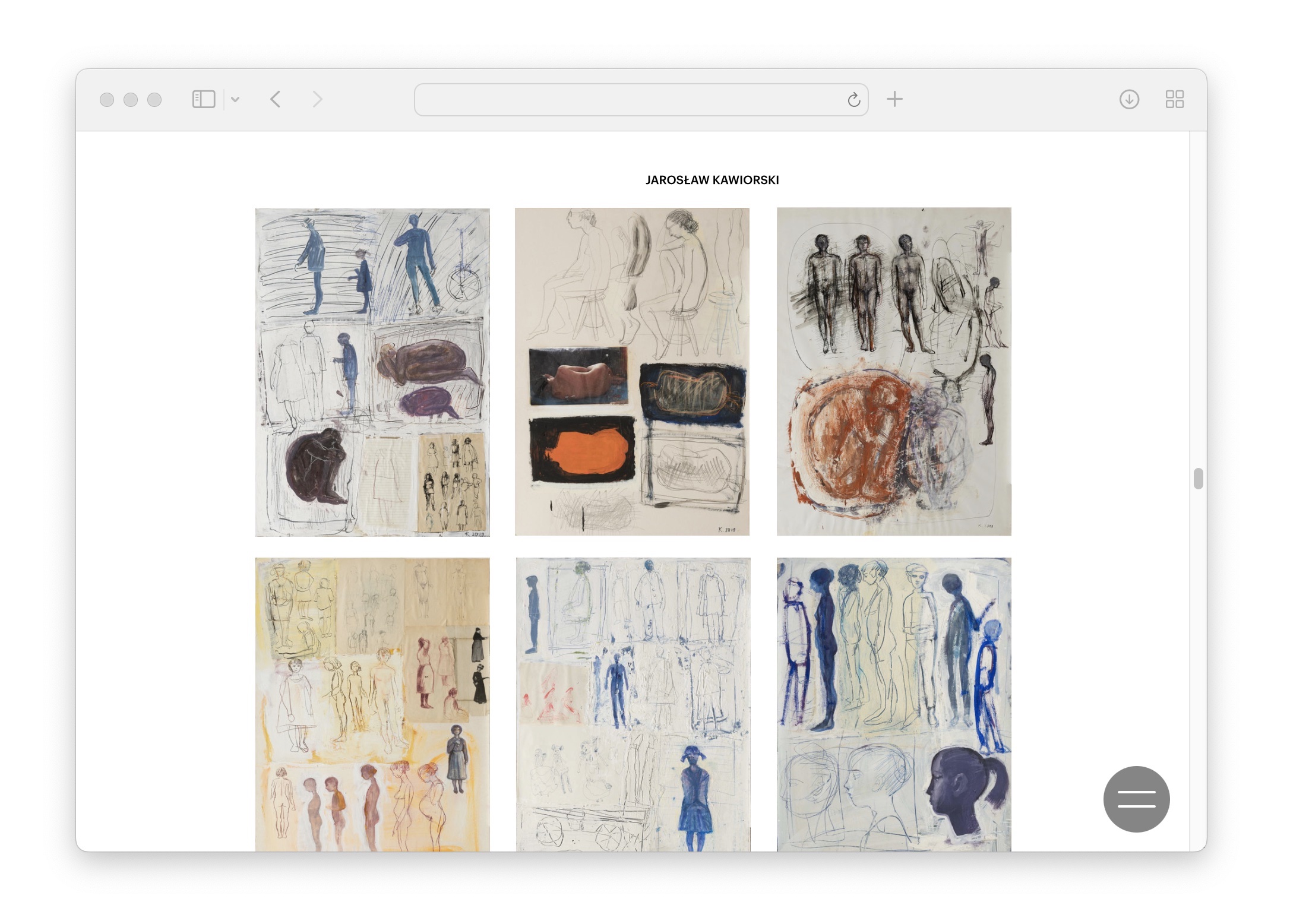Screen dimensions: 1290x924
Task: Open the yellow-toned figure studies artwork
Action: 372,704
